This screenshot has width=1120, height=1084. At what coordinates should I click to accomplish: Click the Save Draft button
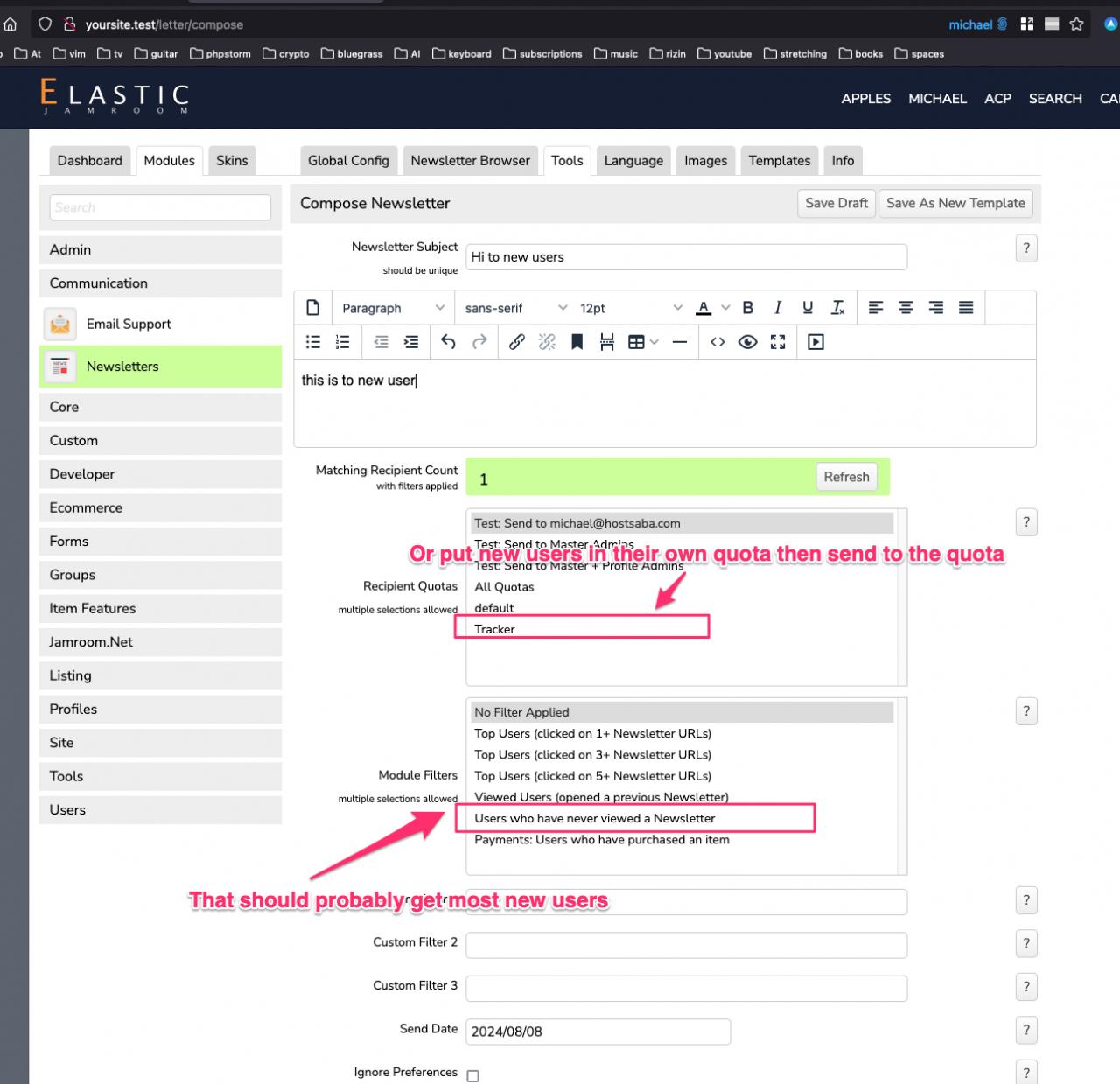[836, 203]
